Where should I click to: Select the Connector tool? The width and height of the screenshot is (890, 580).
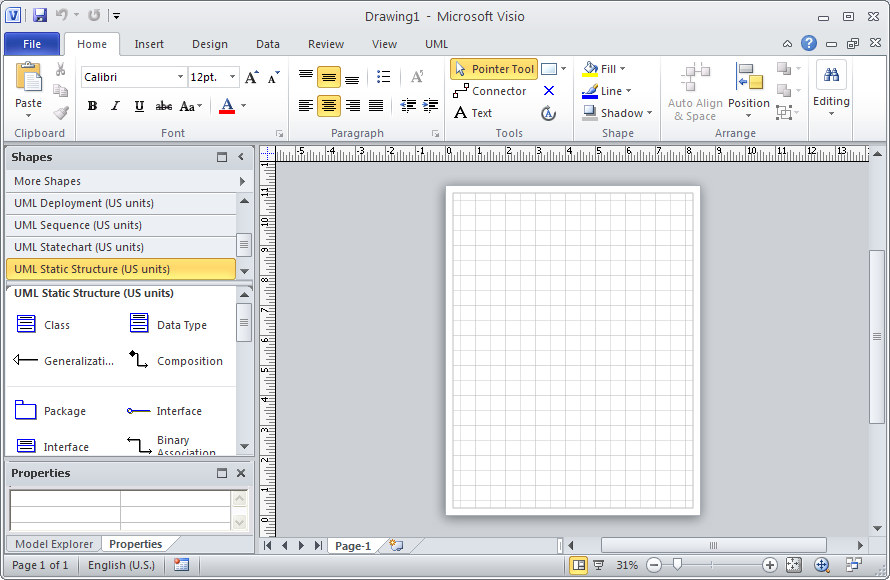tap(489, 91)
